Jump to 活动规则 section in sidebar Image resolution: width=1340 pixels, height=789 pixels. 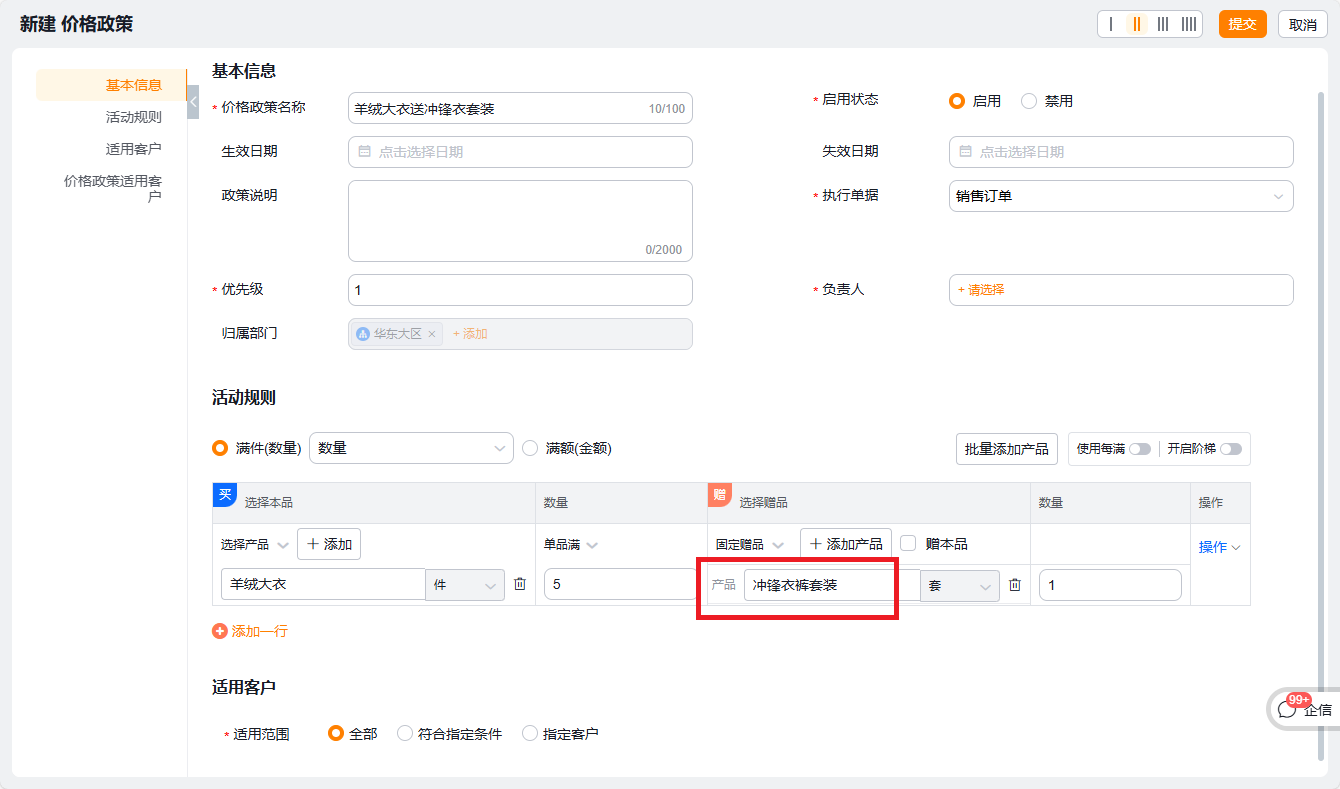pyautogui.click(x=133, y=117)
